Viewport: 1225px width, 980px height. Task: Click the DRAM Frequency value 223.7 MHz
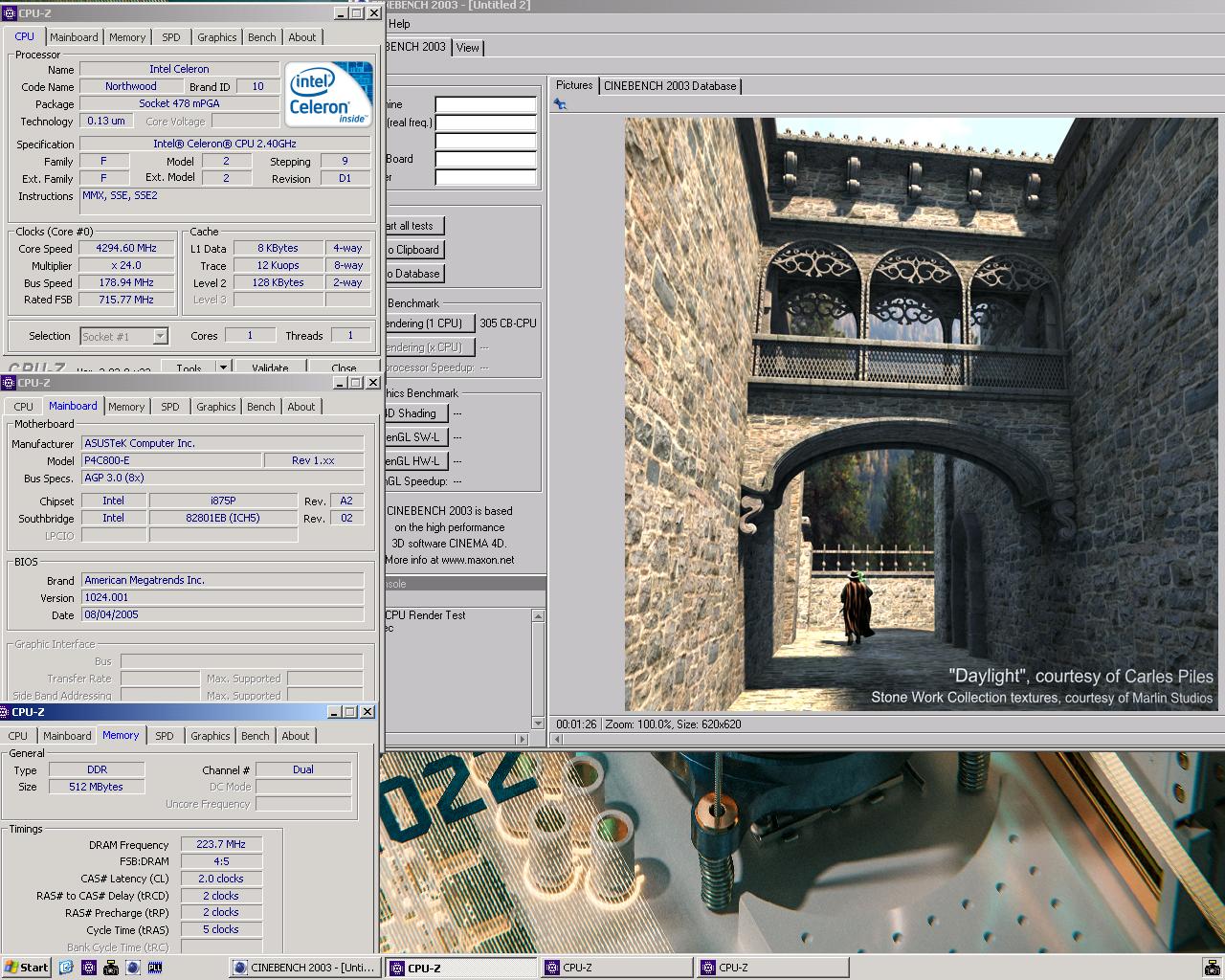[221, 844]
